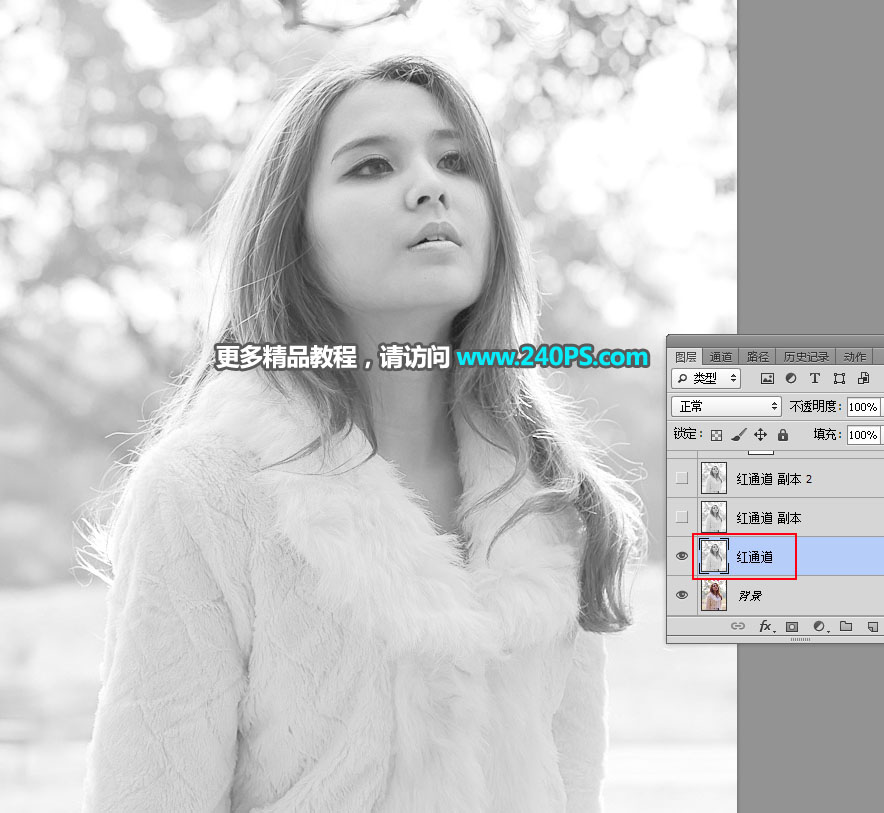Switch to the 路径 tab
The image size is (884, 813).
pos(758,356)
